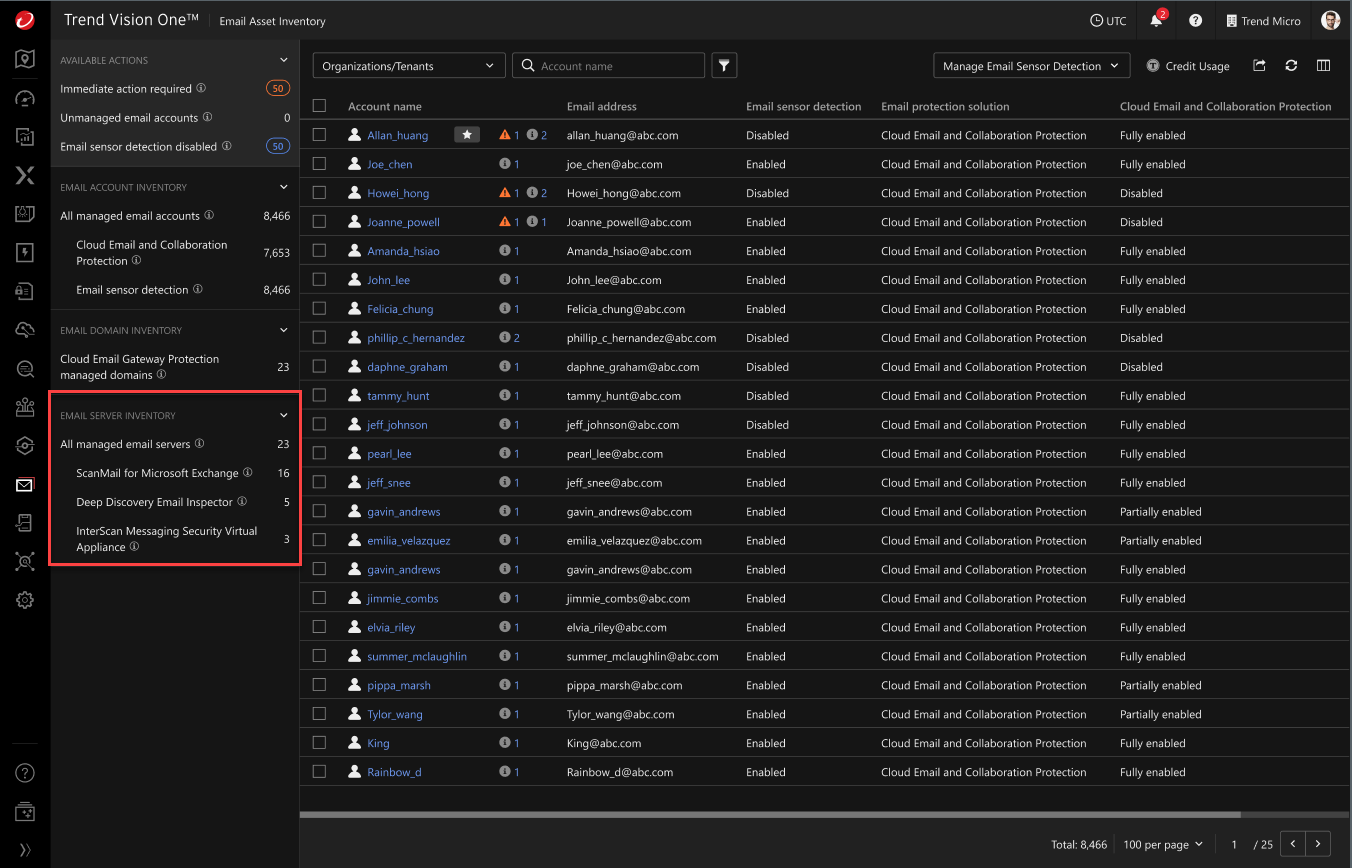Check the select-all checkbox in the table header

320,105
